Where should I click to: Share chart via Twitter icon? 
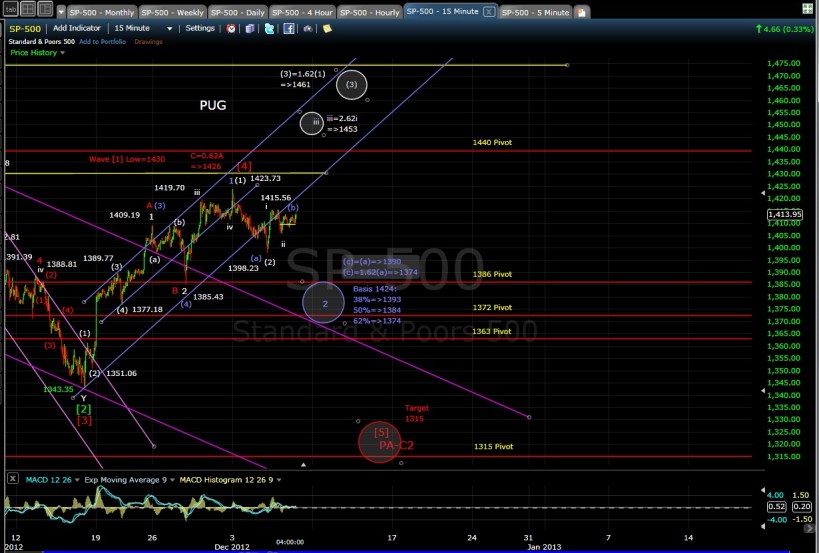coord(270,29)
